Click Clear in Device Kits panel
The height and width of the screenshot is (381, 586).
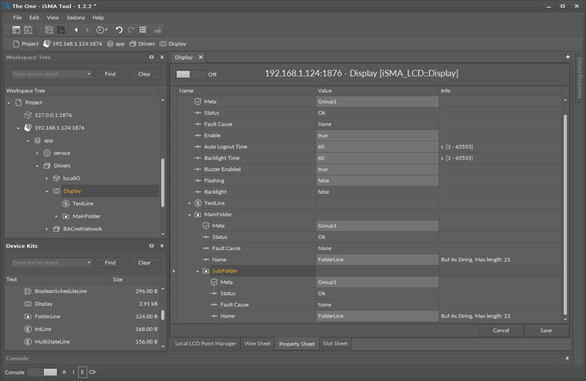pyautogui.click(x=144, y=262)
